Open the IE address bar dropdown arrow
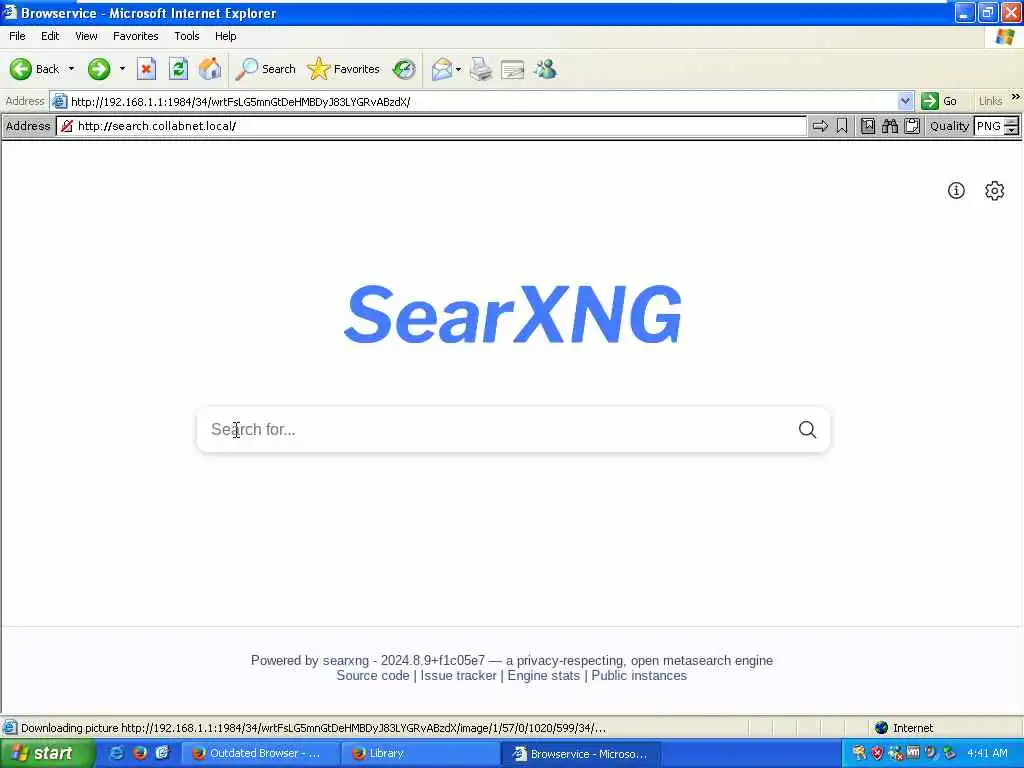 tap(905, 101)
